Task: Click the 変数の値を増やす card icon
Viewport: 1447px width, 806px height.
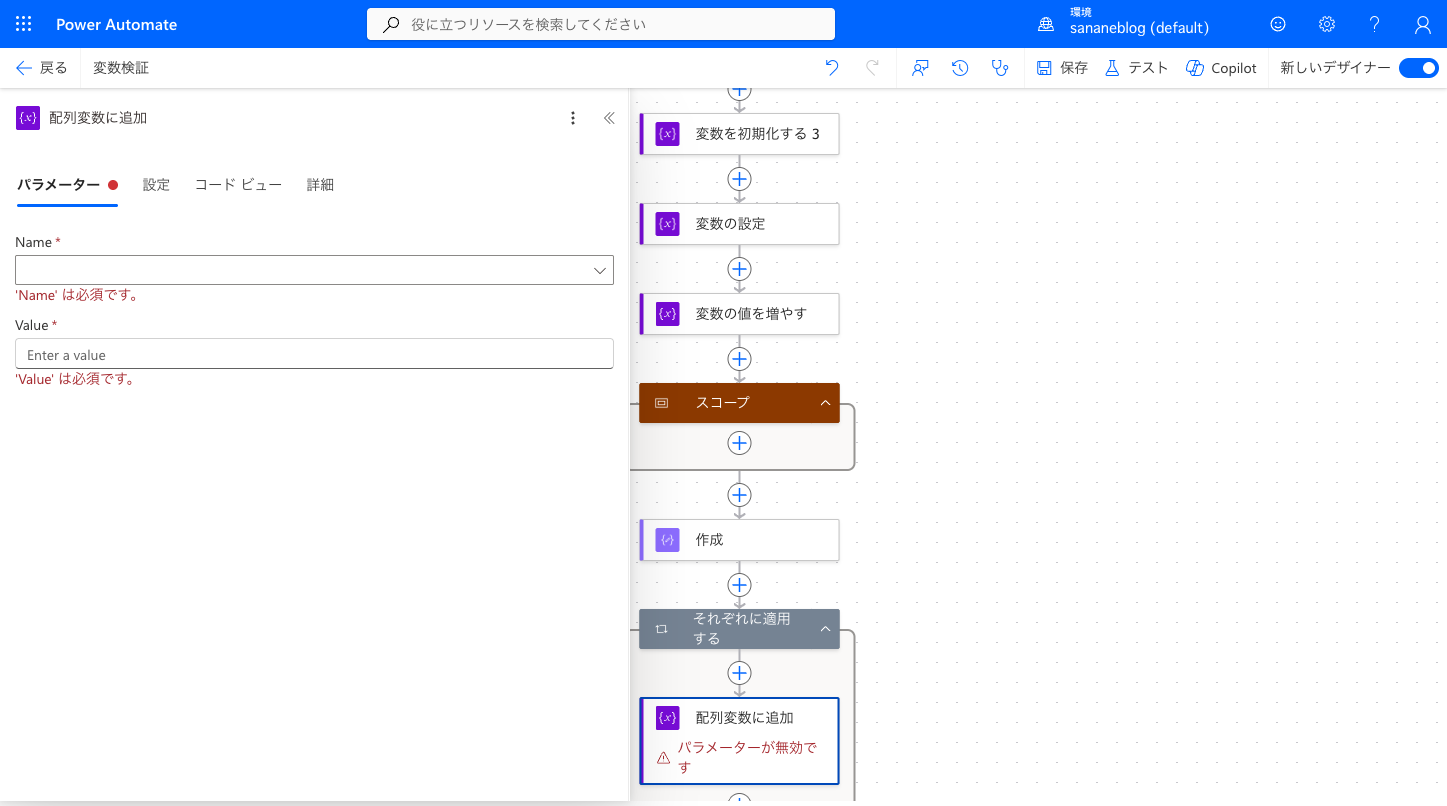Action: (667, 314)
